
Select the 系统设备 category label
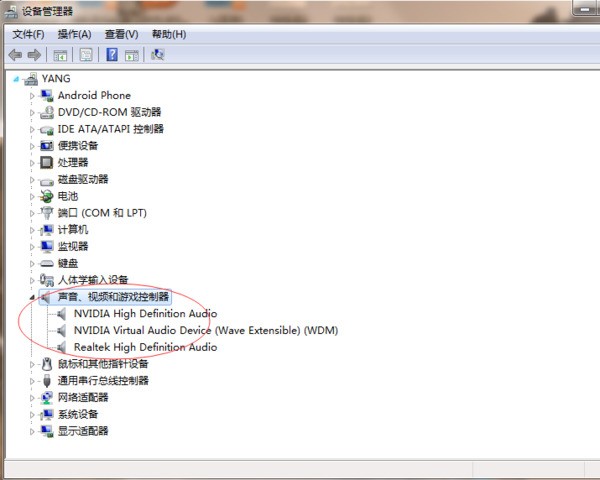78,414
